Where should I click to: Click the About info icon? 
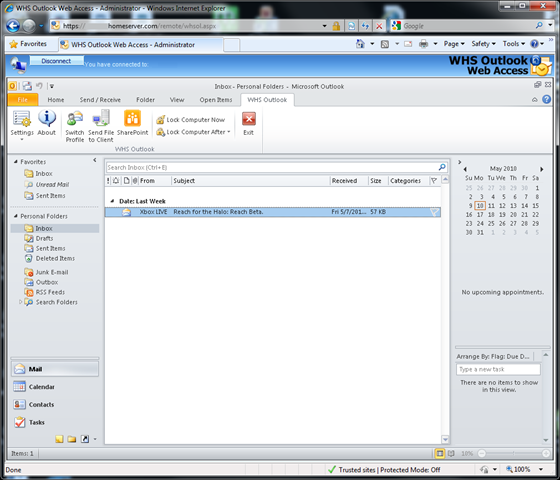pyautogui.click(x=47, y=119)
